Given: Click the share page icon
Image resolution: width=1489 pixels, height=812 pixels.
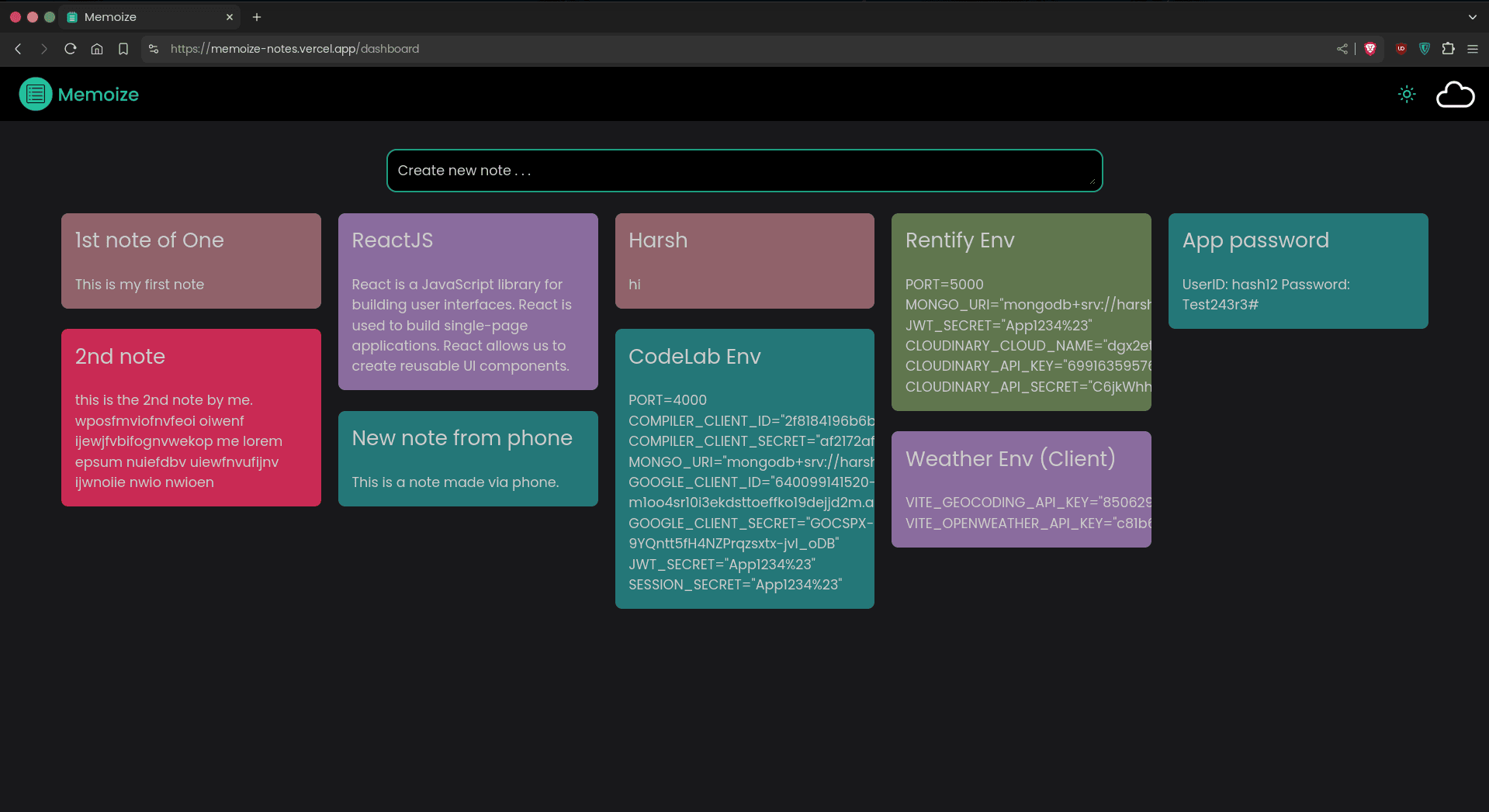Looking at the screenshot, I should 1342,49.
